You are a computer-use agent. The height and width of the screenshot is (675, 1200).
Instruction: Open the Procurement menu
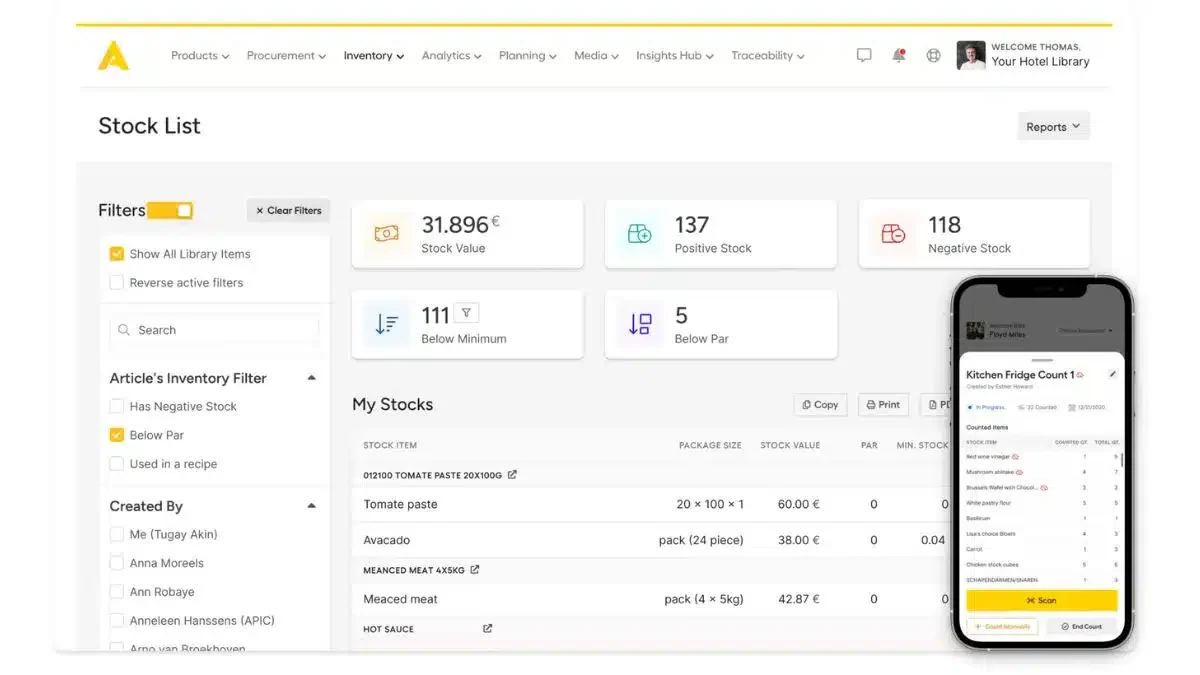pos(287,56)
